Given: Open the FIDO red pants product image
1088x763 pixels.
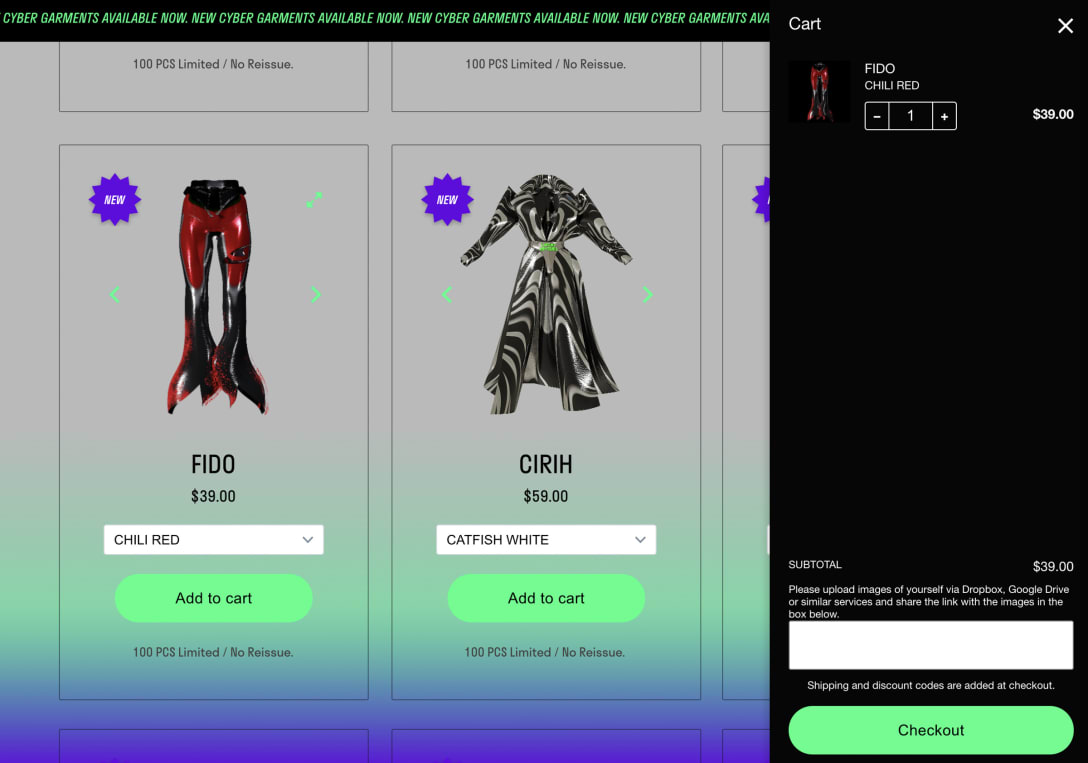Looking at the screenshot, I should point(216,297).
